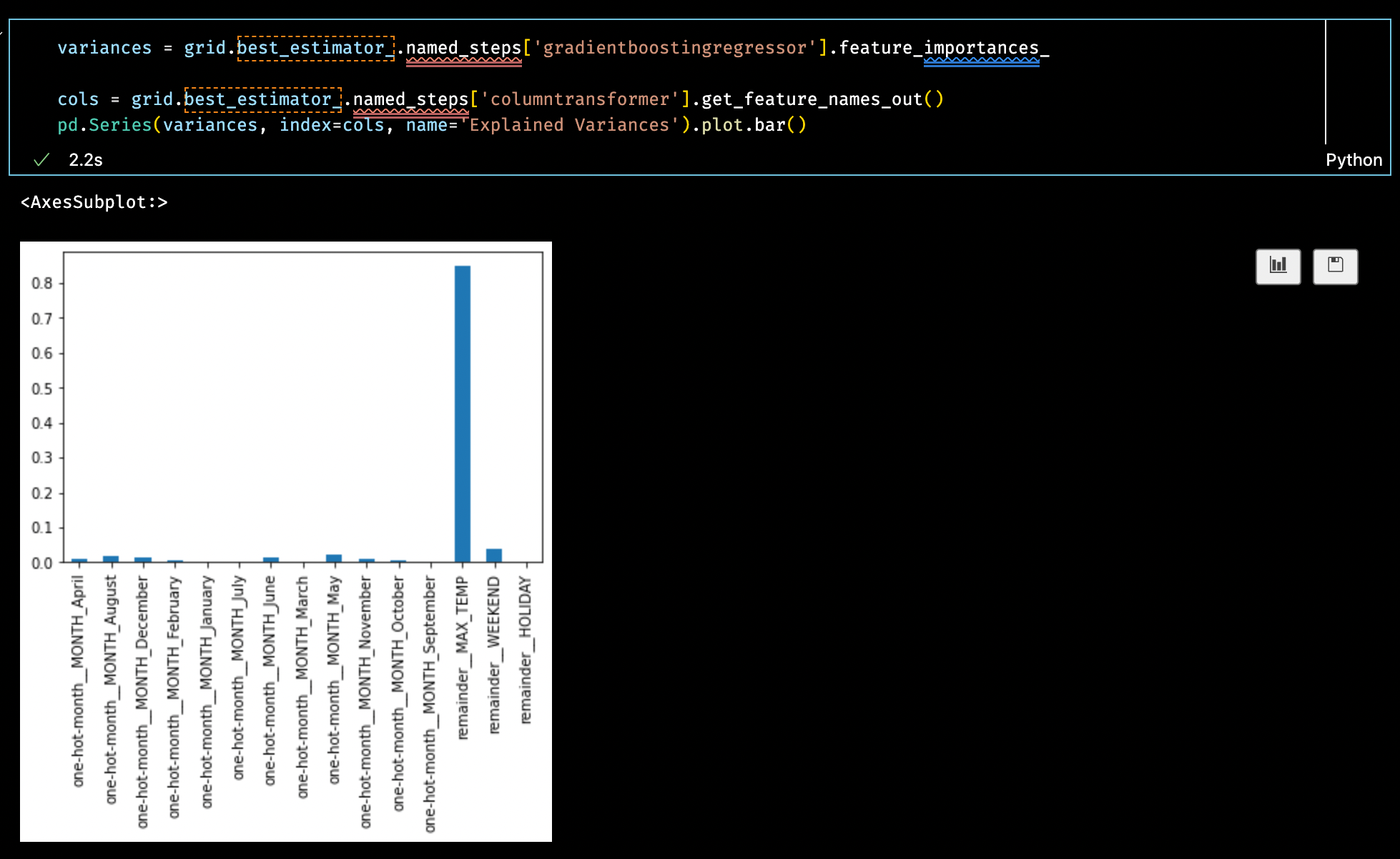Click the tall remainder__MAX_TEMP bar
This screenshot has width=1400, height=859.
[463, 414]
